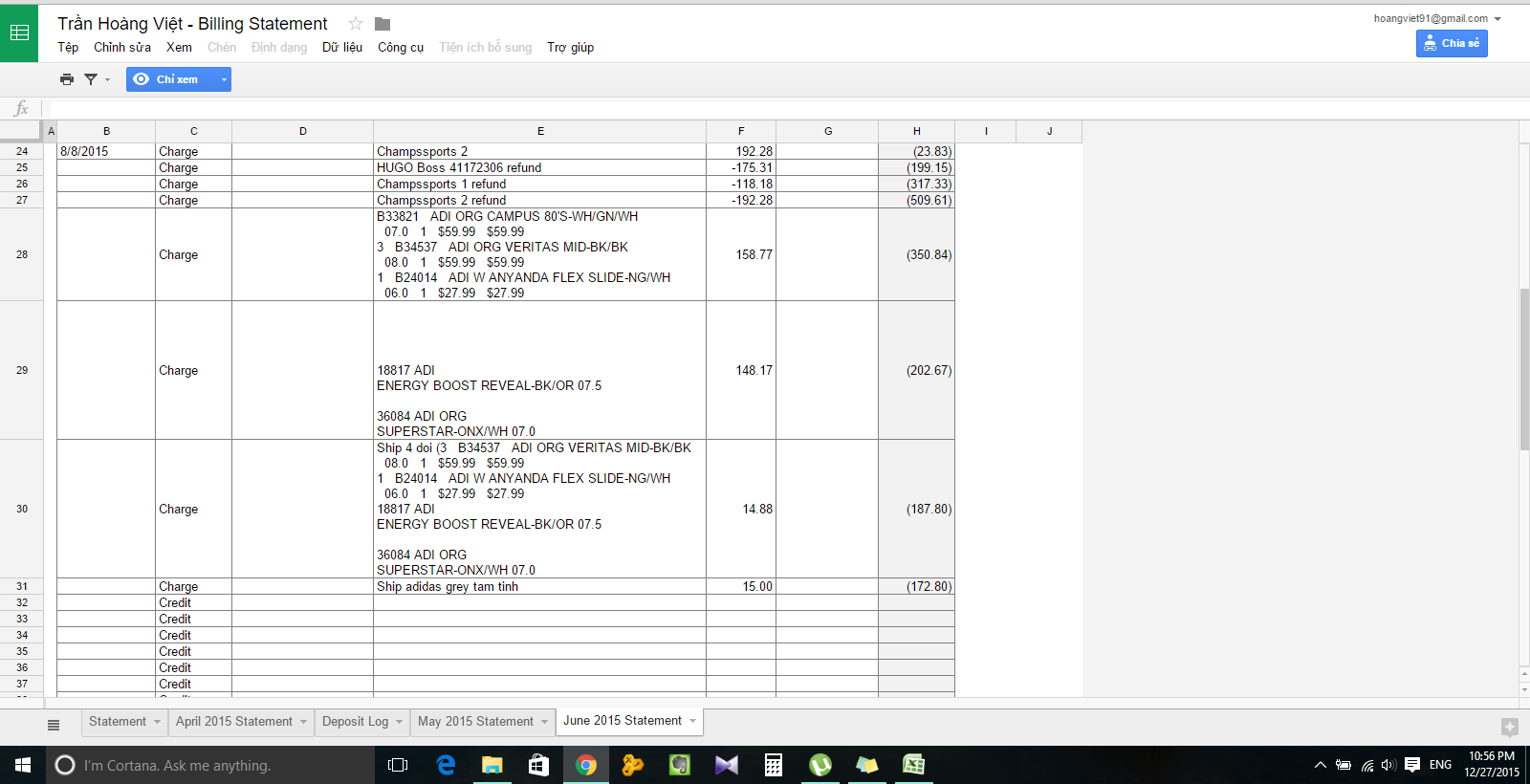Open the 'Dữ liệu' menu
The width and height of the screenshot is (1530, 784).
click(x=341, y=47)
